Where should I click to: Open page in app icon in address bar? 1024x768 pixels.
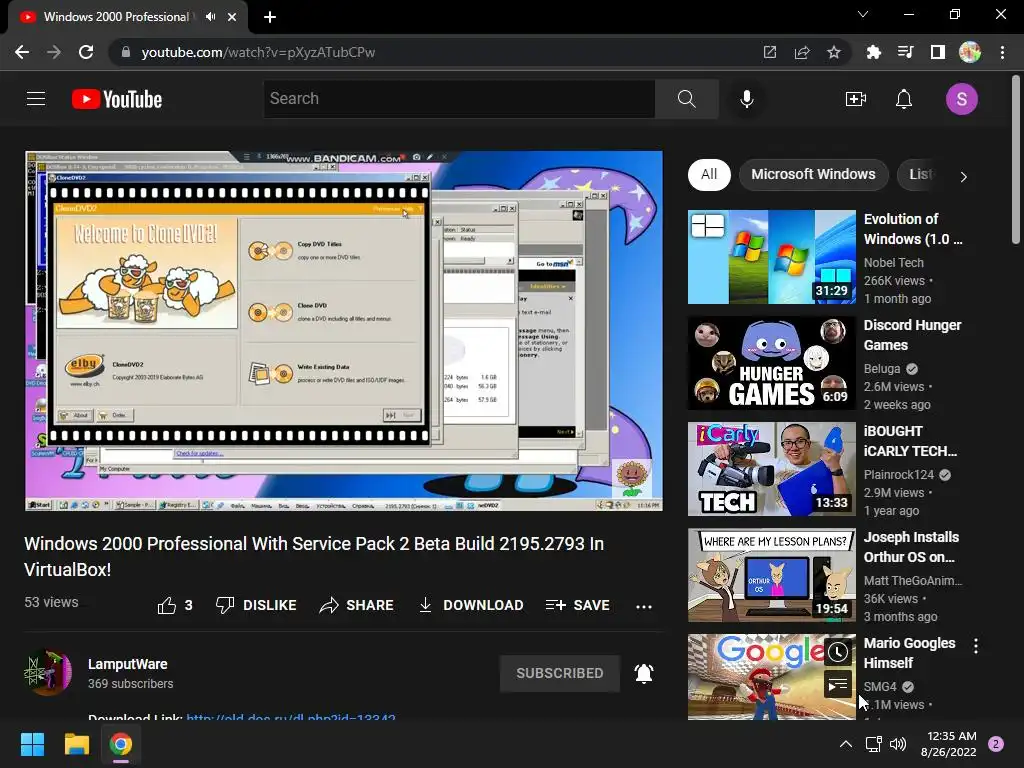coord(770,52)
